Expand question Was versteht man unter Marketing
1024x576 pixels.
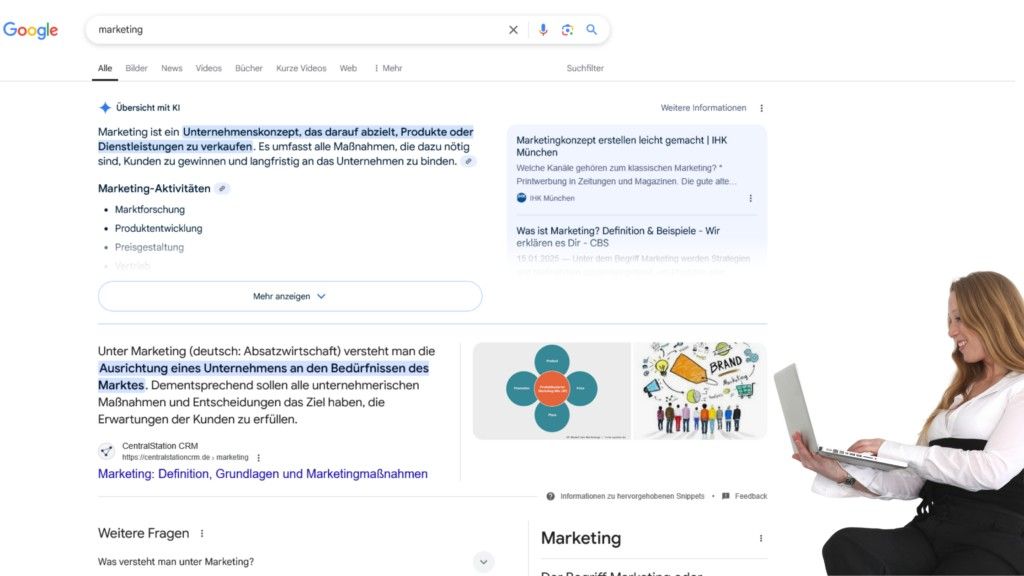coord(484,562)
